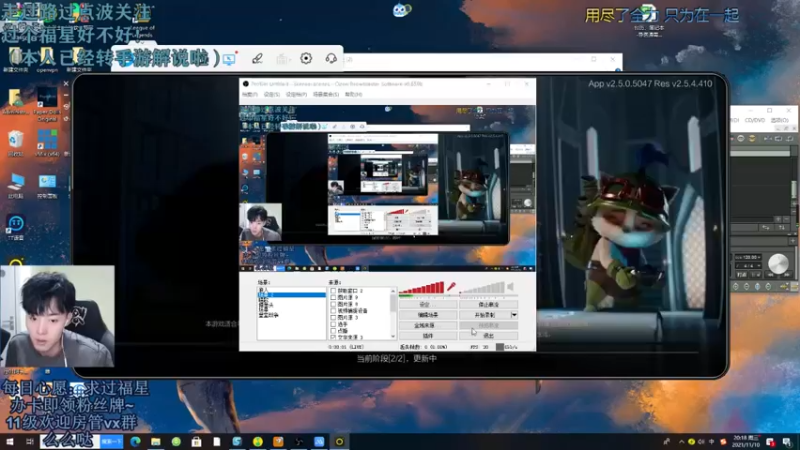This screenshot has height=450, width=800.
Task: Open the openvpn desktop icon
Action: [47, 59]
